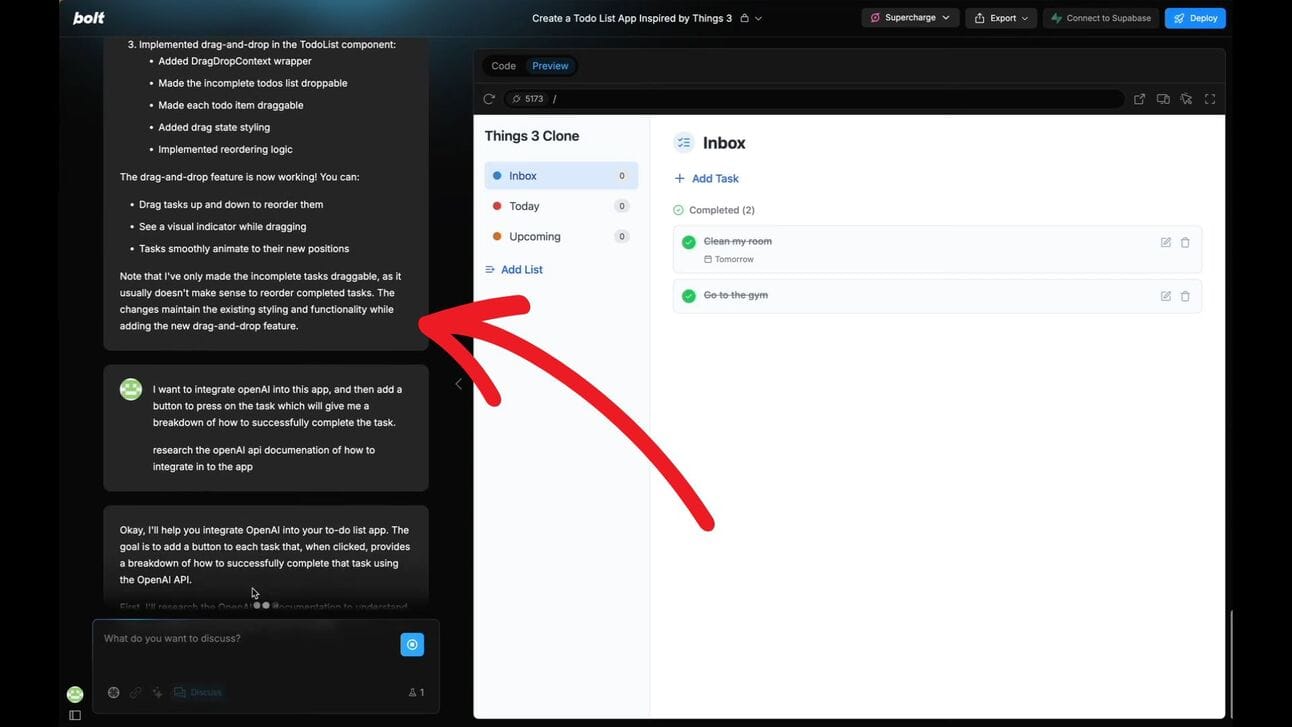1292x727 pixels.
Task: Click the Things 3 Clone title
Action: point(532,136)
